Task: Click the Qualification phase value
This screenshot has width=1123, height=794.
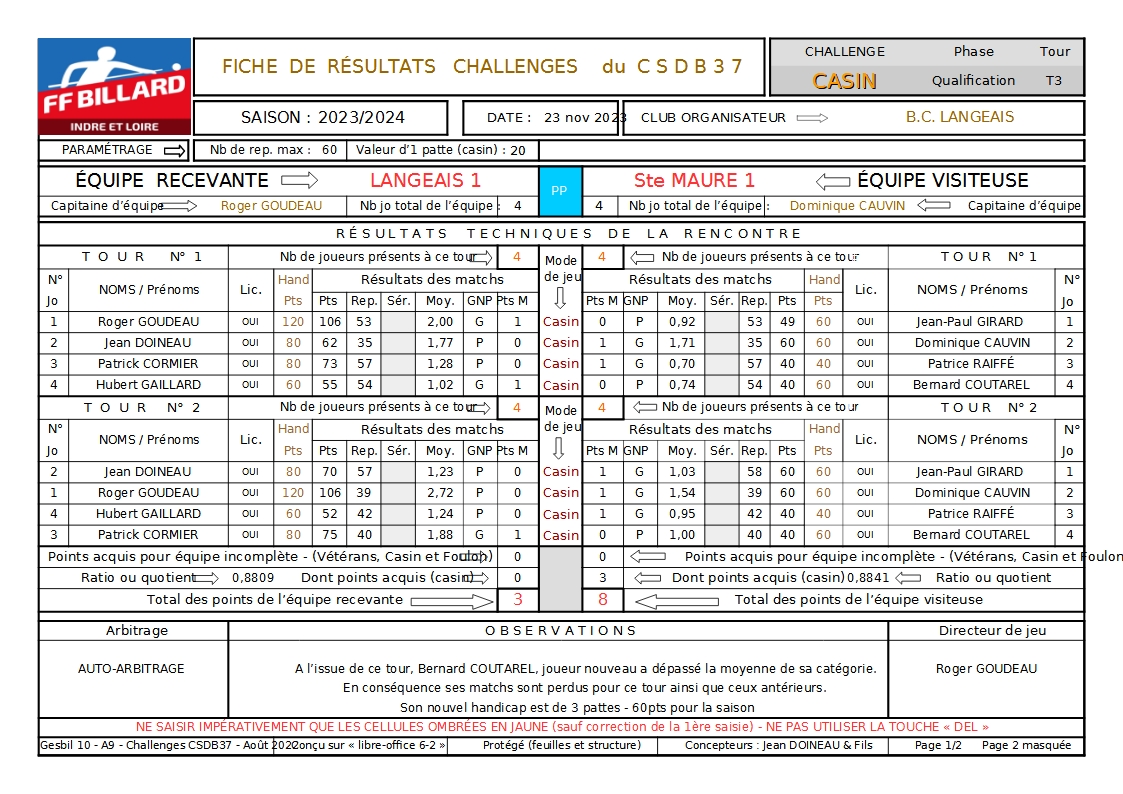Action: tap(973, 81)
